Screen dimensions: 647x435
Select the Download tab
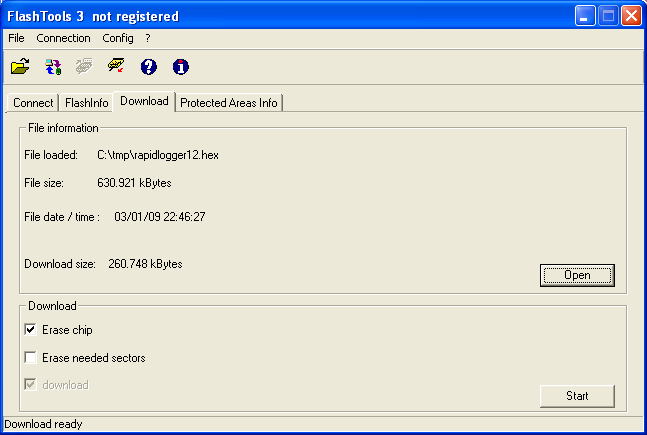pos(144,101)
